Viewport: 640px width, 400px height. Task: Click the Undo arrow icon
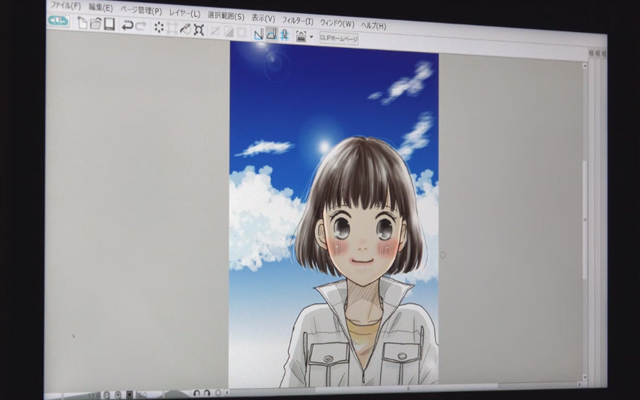pos(126,25)
